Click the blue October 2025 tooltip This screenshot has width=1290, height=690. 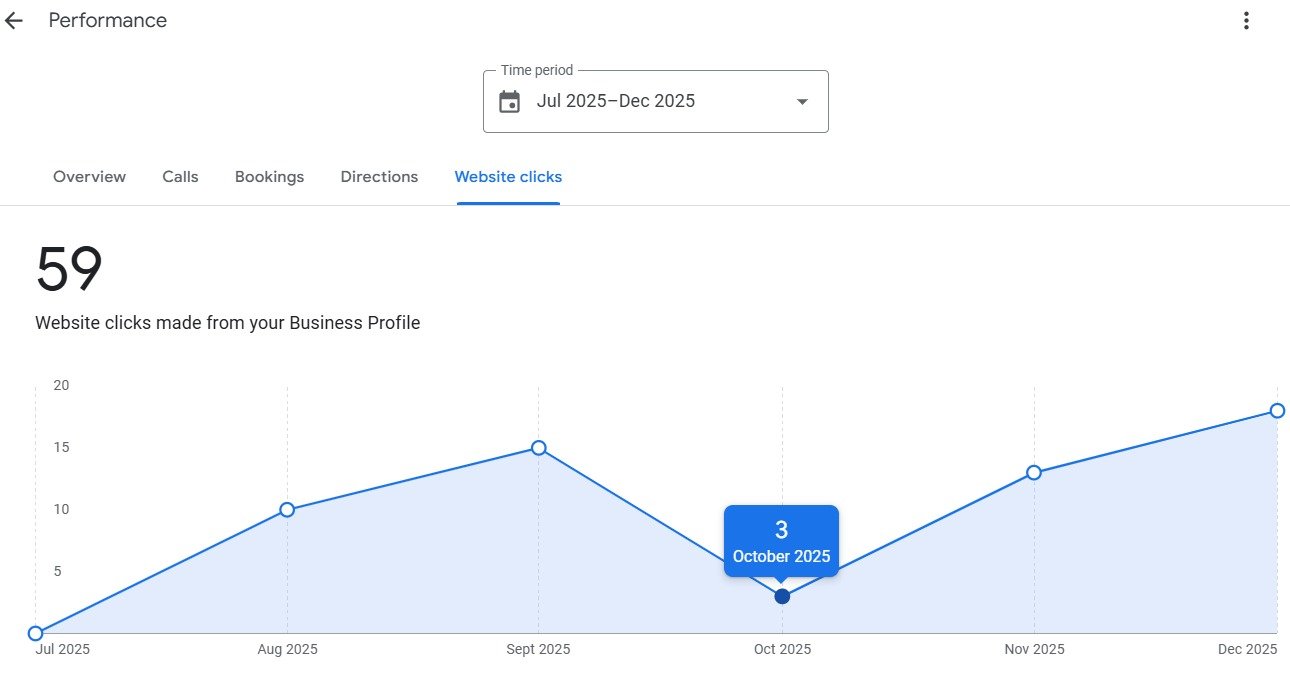point(781,541)
